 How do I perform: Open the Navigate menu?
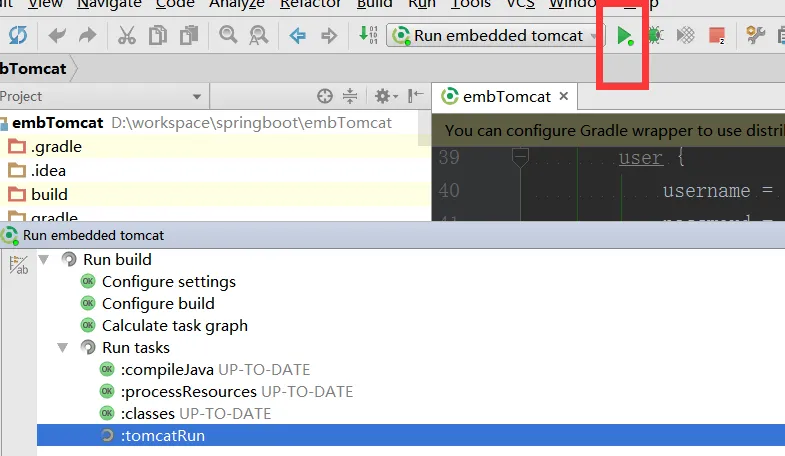tap(109, 4)
